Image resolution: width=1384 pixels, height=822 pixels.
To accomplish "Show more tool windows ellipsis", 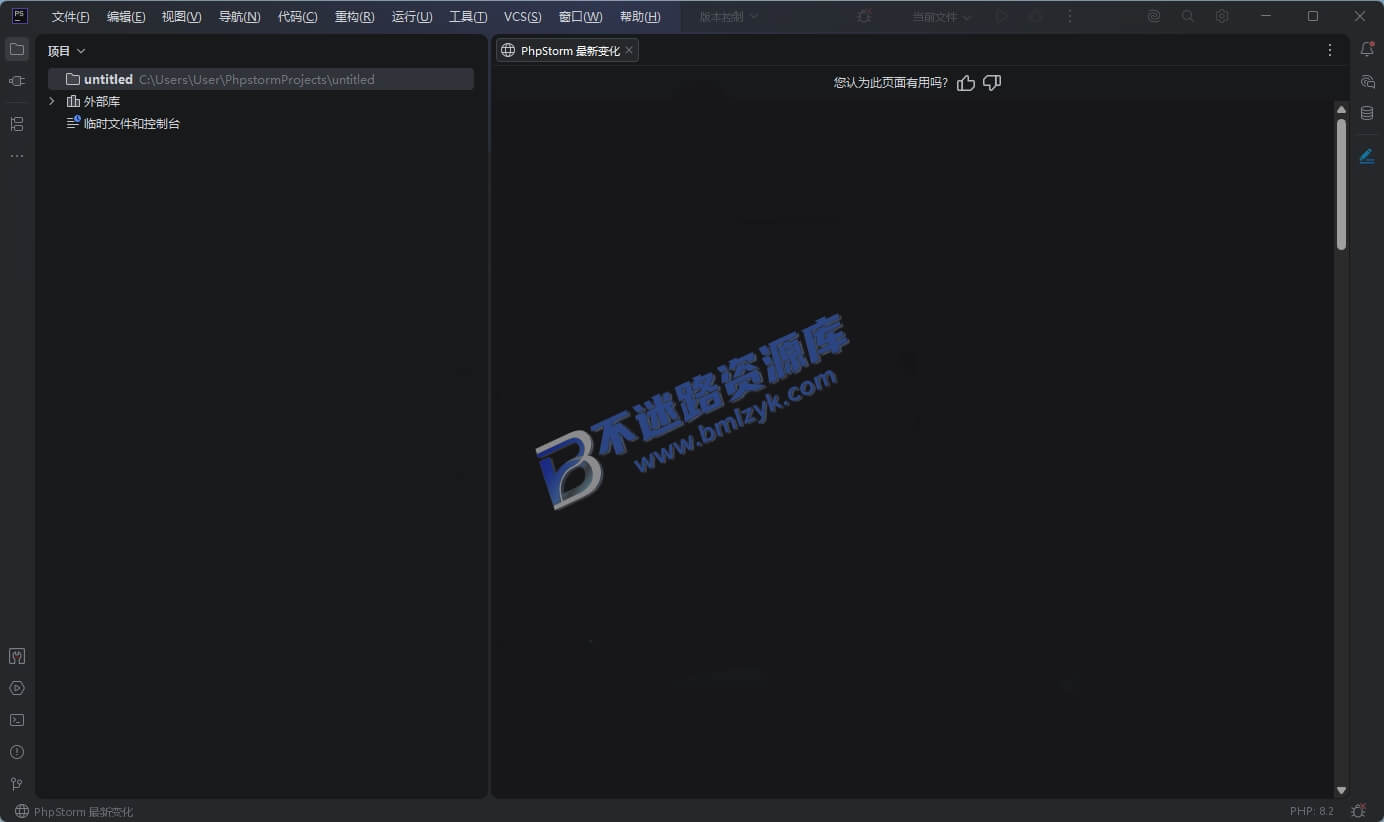I will [x=17, y=156].
